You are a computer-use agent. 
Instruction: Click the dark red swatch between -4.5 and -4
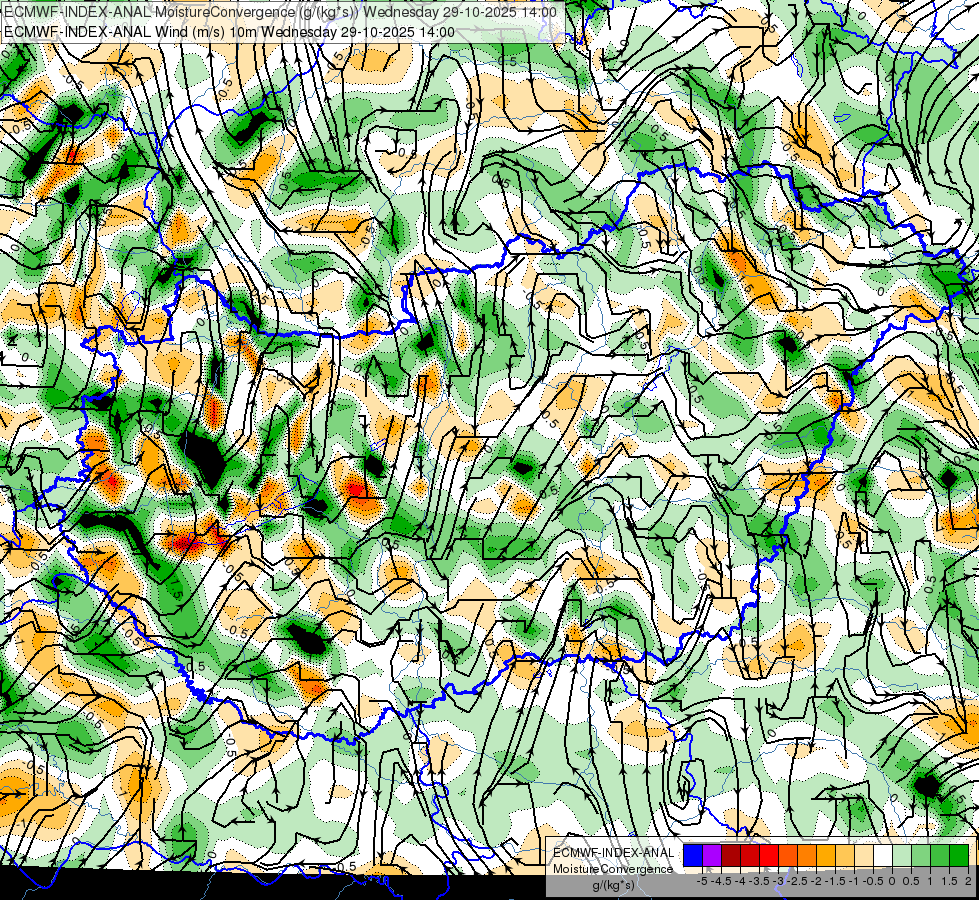tap(731, 855)
